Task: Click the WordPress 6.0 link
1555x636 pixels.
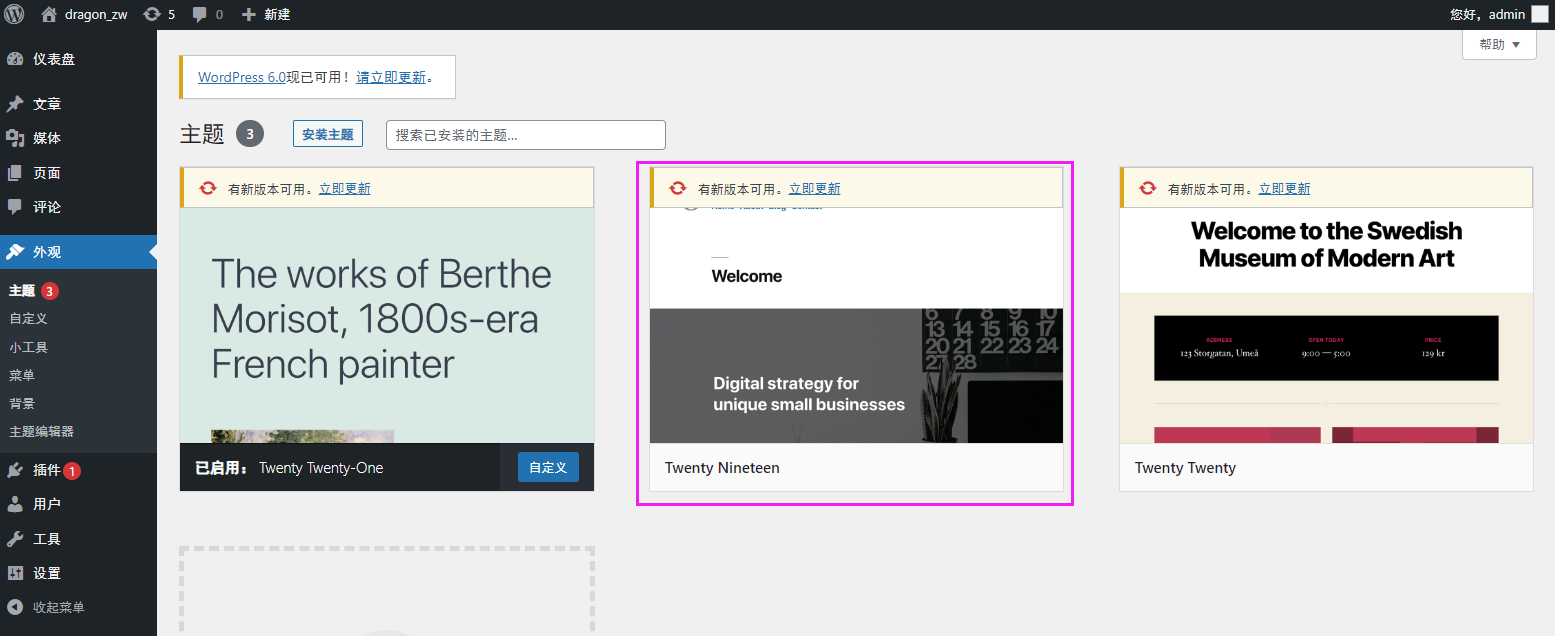Action: [242, 77]
